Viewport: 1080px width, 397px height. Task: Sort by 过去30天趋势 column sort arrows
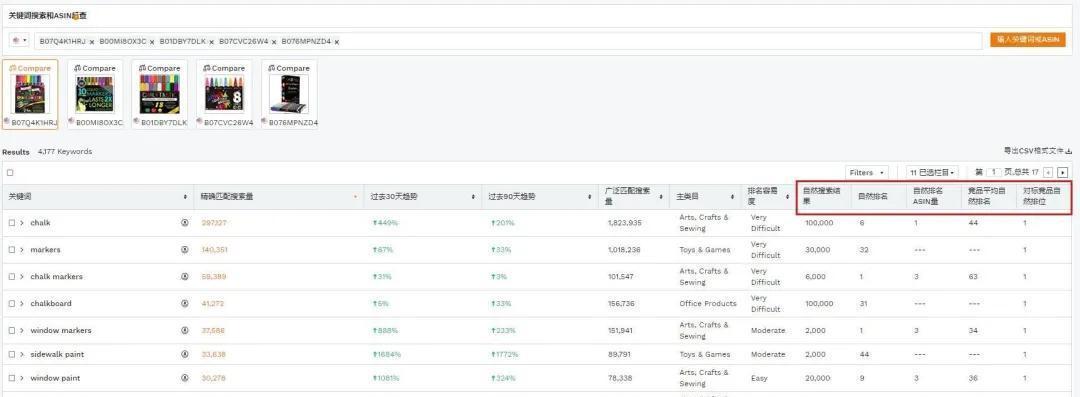[474, 197]
